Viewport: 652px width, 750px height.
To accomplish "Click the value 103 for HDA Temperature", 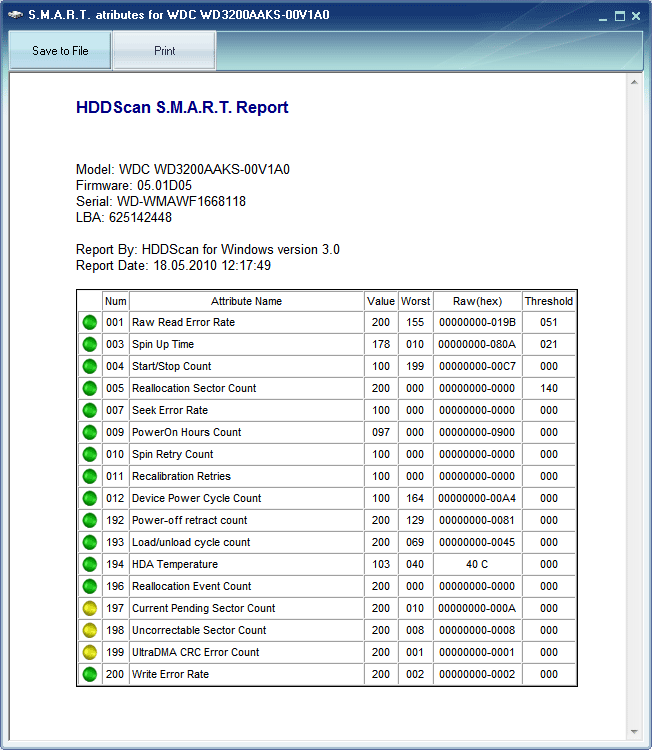I will [x=381, y=564].
